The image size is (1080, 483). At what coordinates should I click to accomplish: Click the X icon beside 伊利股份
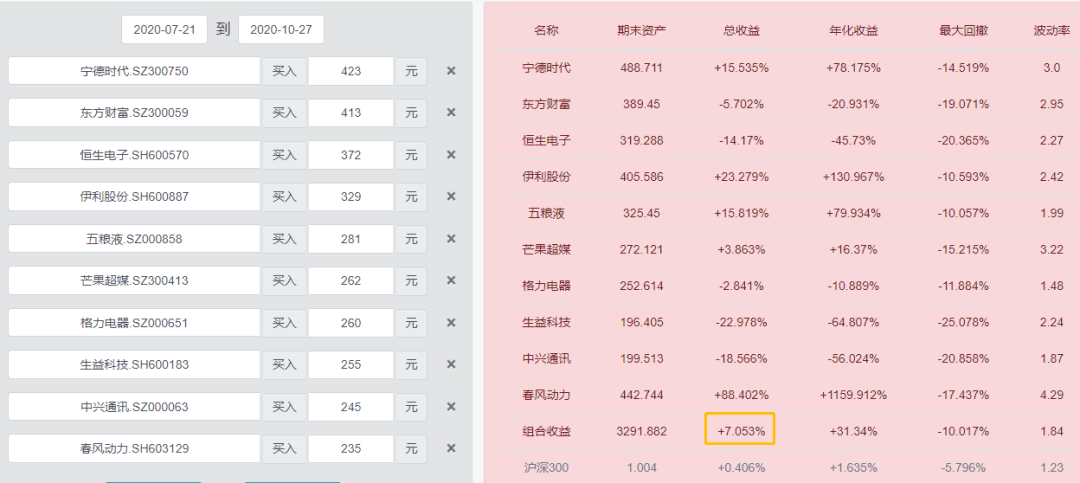click(451, 197)
